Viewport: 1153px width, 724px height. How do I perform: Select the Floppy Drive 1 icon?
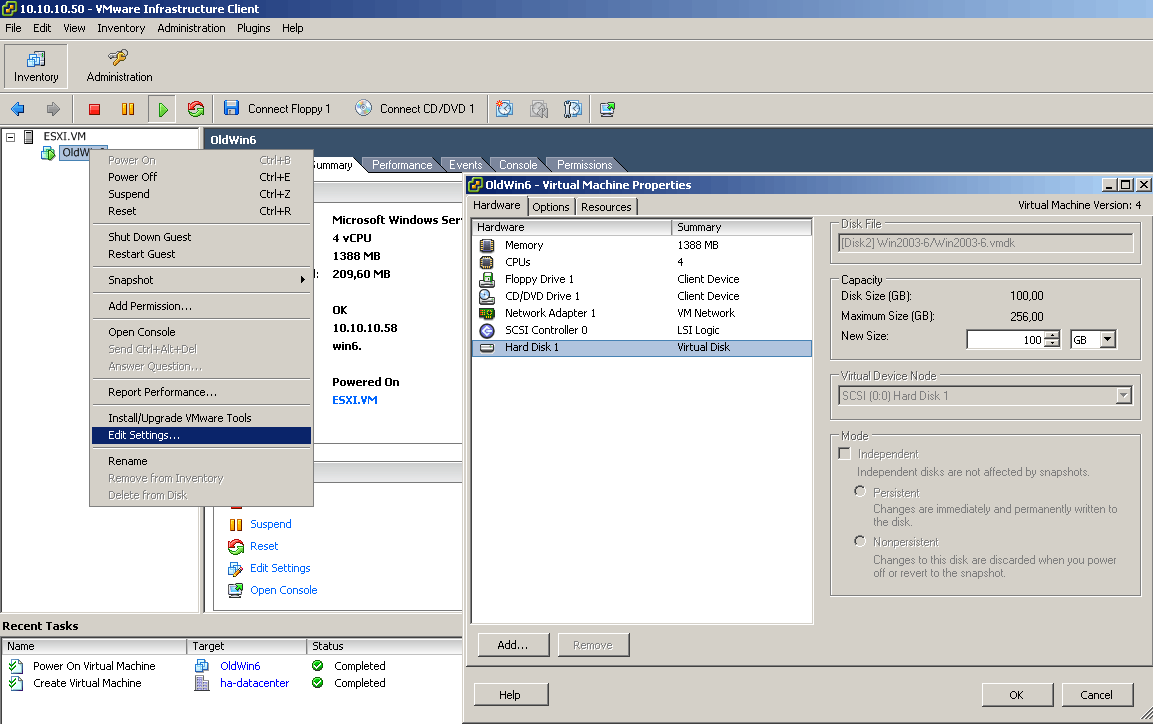pyautogui.click(x=487, y=279)
